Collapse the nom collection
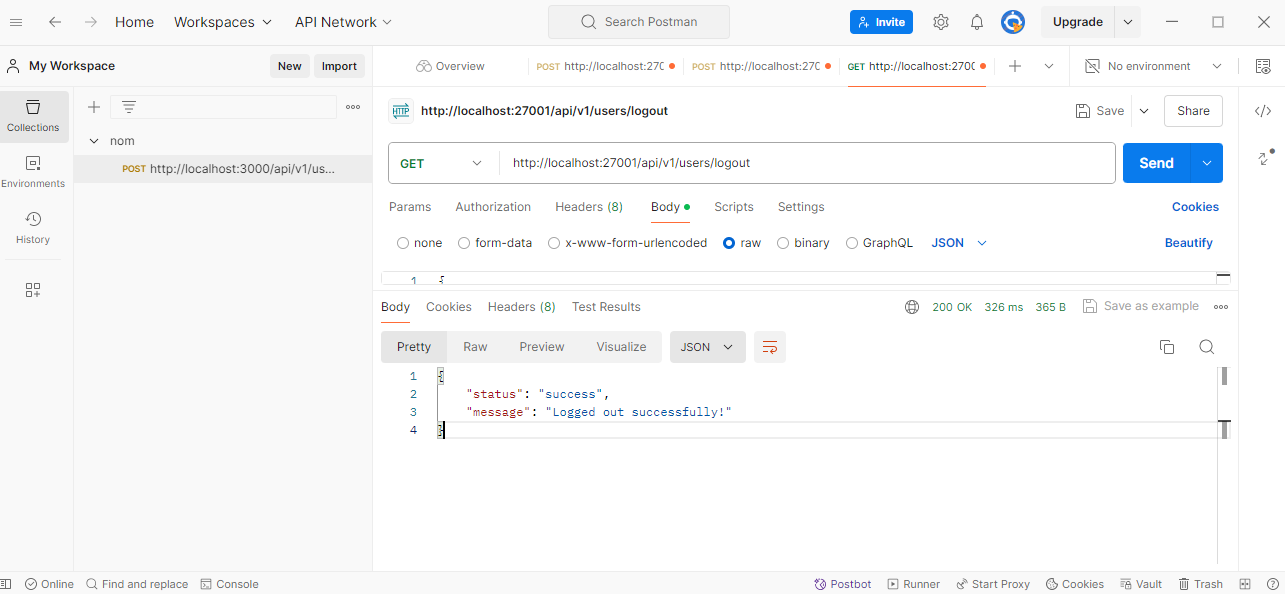Image resolution: width=1285 pixels, height=594 pixels. 94,141
